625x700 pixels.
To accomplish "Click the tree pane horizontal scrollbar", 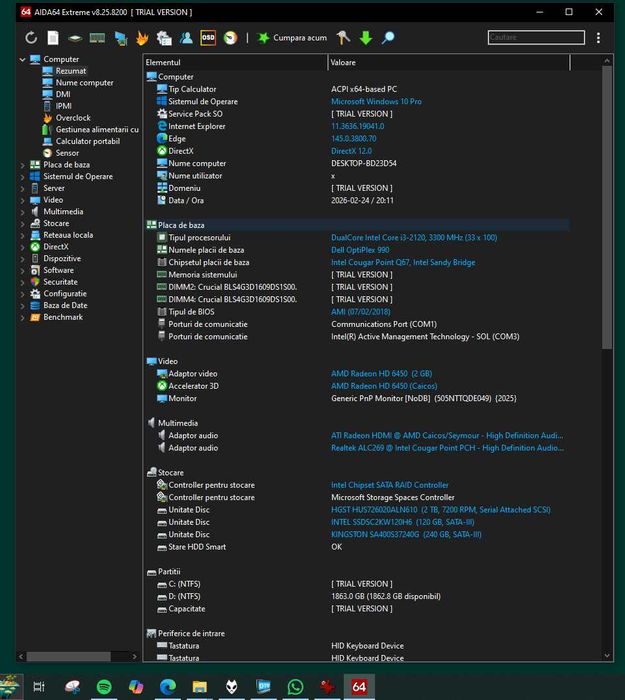I will 68,656.
